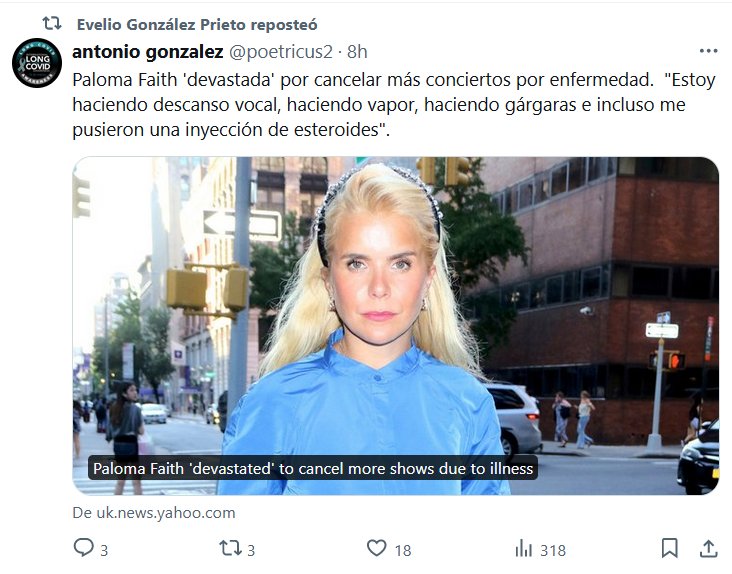Click the reply speech bubble icon

coord(84,548)
